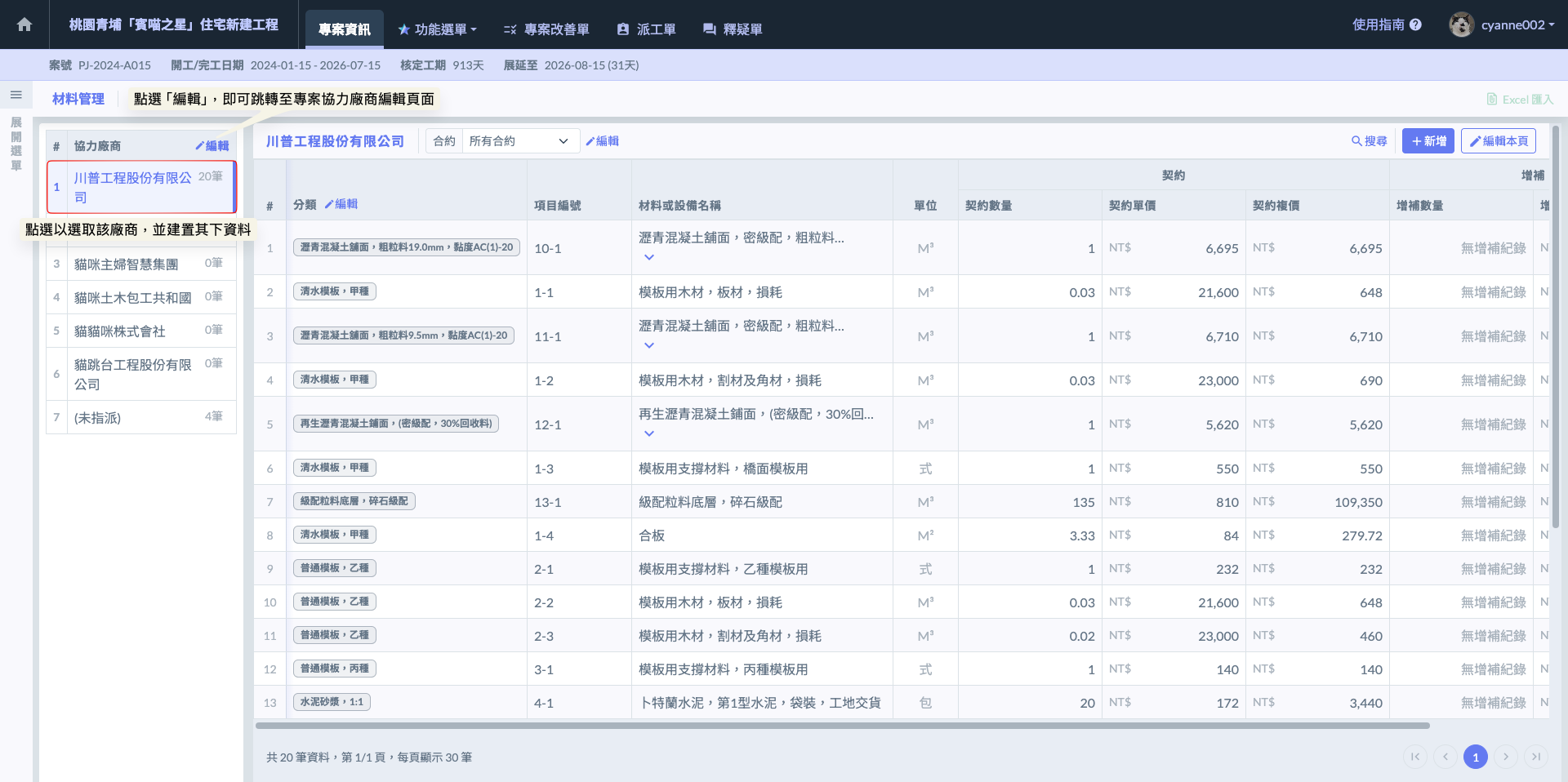
Task: Click the cyanne002 user avatar
Action: coord(1461,24)
